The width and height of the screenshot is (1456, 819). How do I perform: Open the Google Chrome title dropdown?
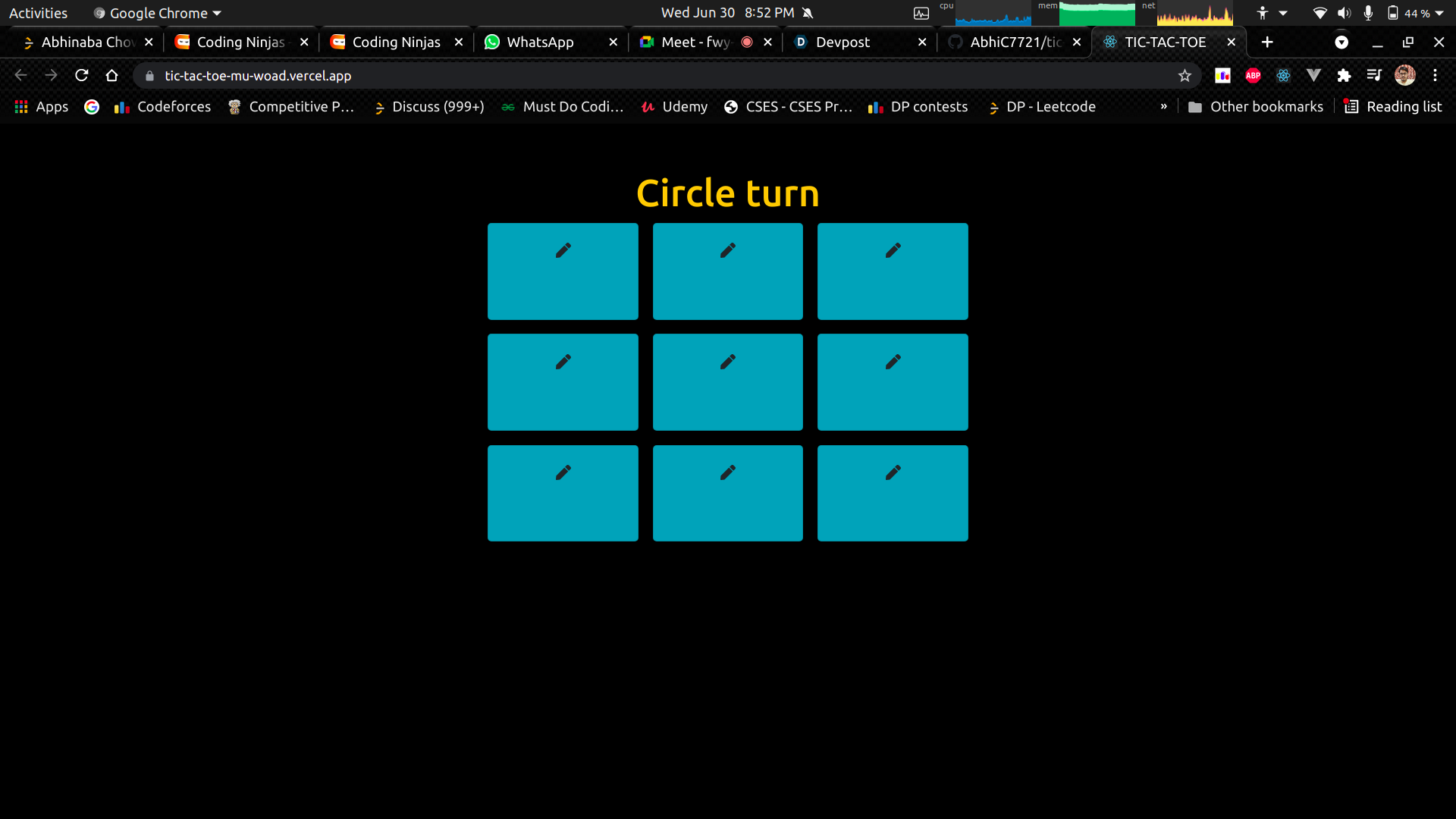[x=217, y=12]
